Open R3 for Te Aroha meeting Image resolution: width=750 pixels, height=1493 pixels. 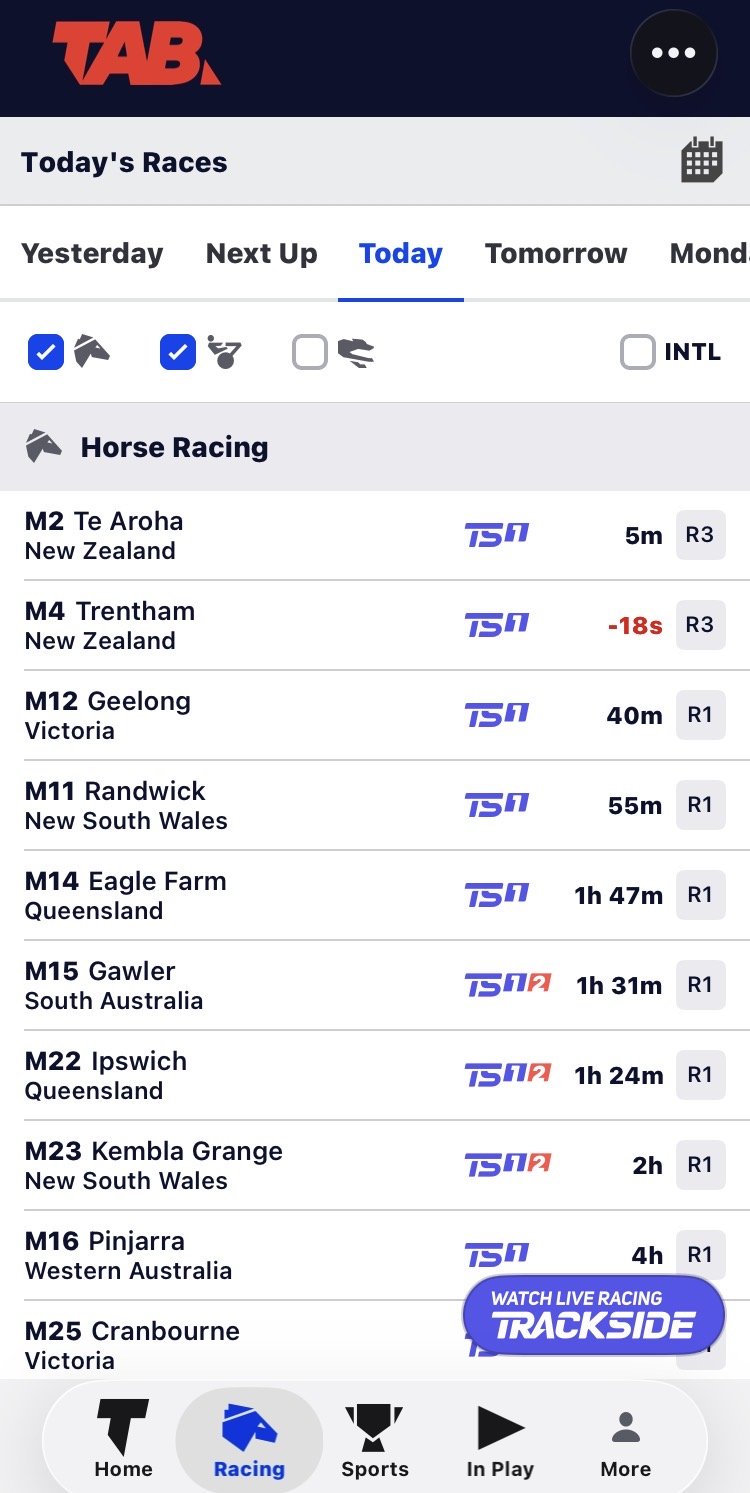(x=700, y=535)
